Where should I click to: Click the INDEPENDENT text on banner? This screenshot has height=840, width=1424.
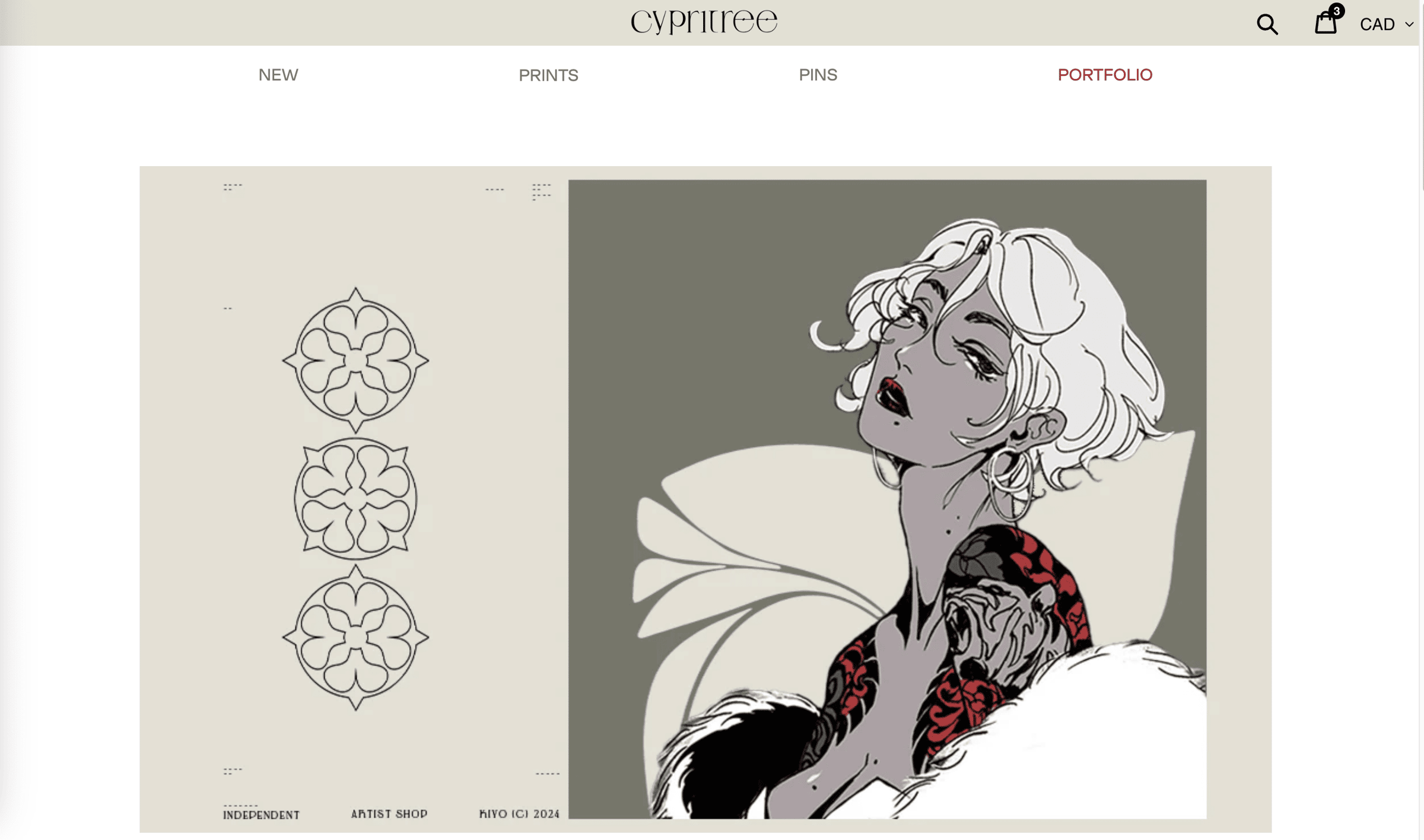pyautogui.click(x=262, y=815)
